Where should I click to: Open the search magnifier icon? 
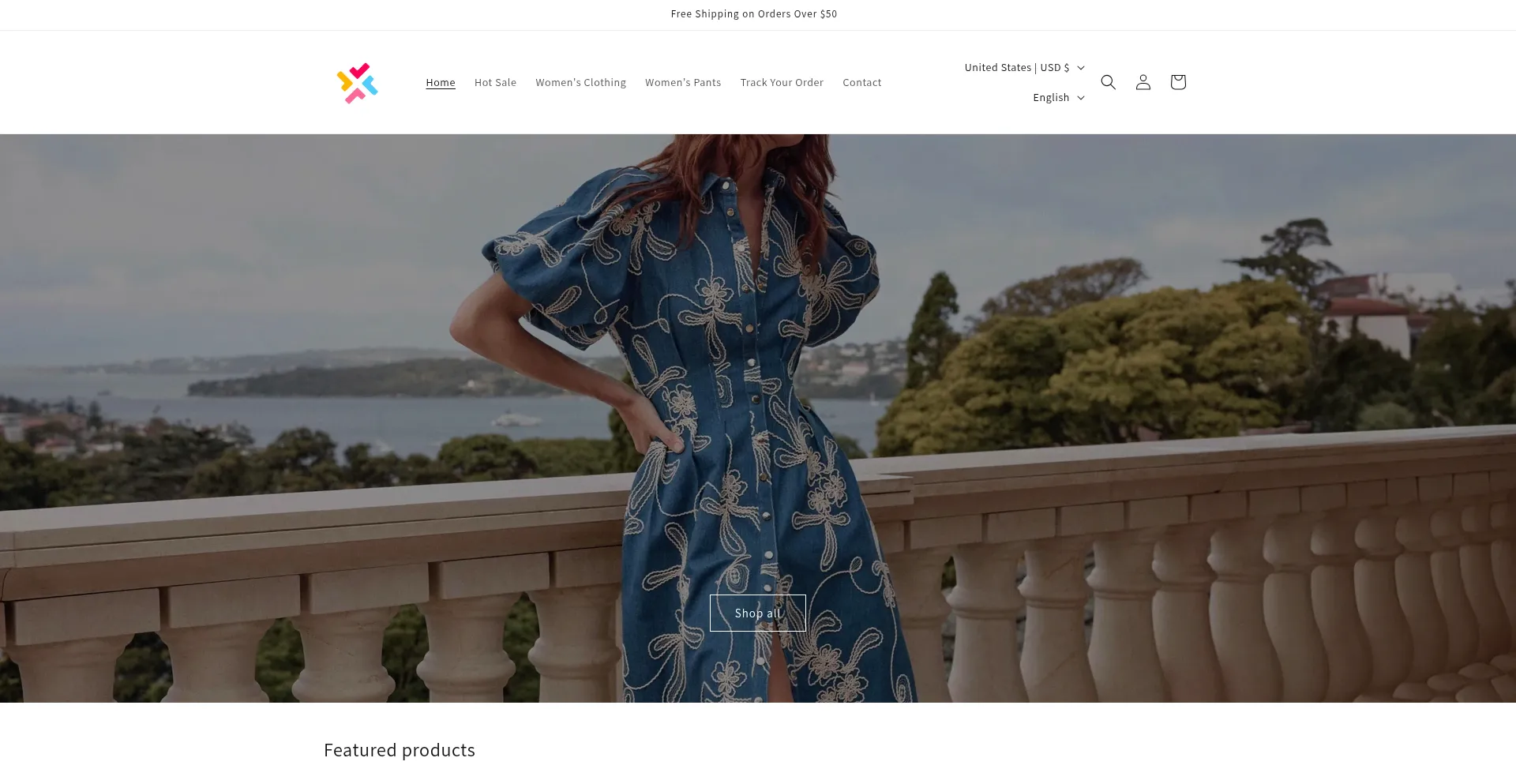(1108, 82)
